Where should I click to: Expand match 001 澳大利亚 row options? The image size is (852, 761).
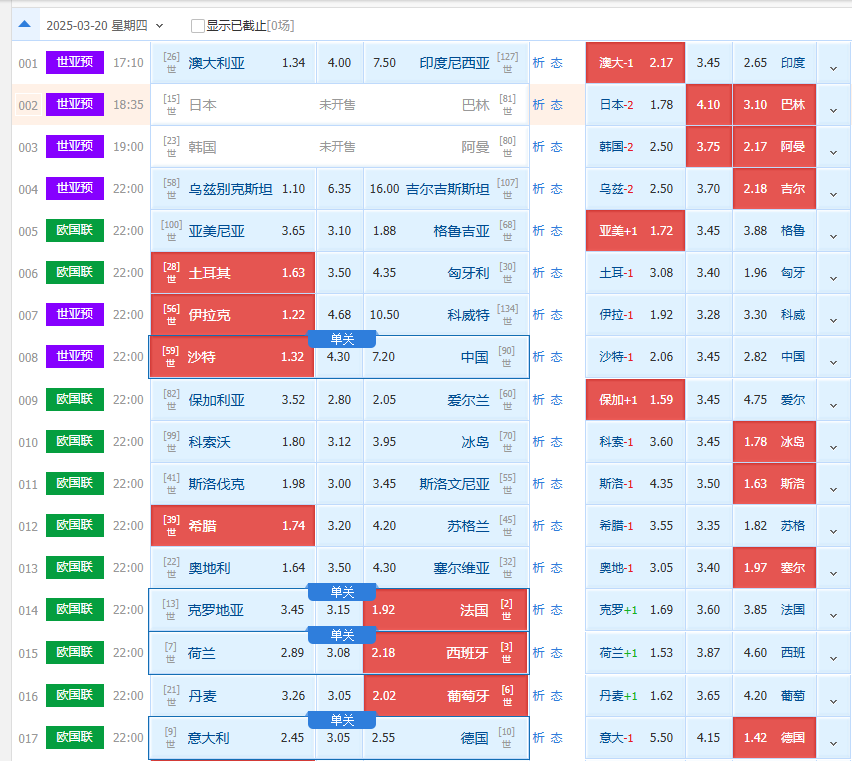[x=834, y=68]
